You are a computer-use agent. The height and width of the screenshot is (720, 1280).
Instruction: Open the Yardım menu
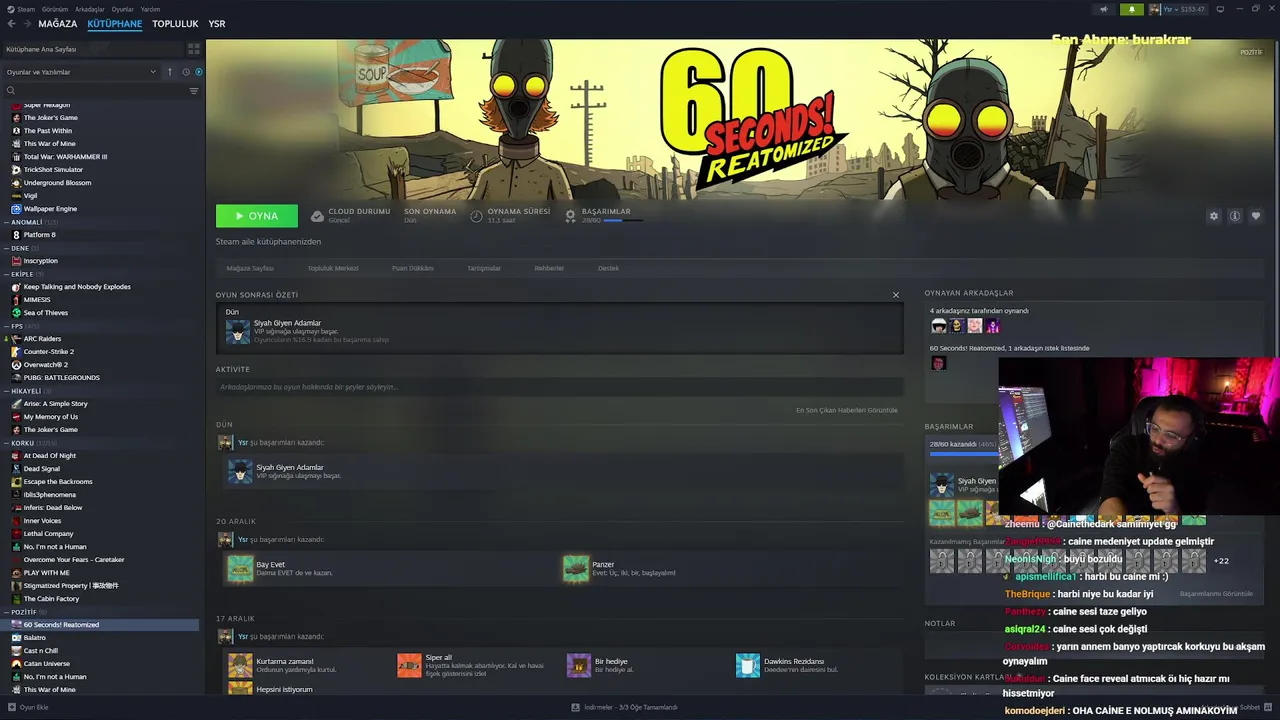[x=150, y=9]
